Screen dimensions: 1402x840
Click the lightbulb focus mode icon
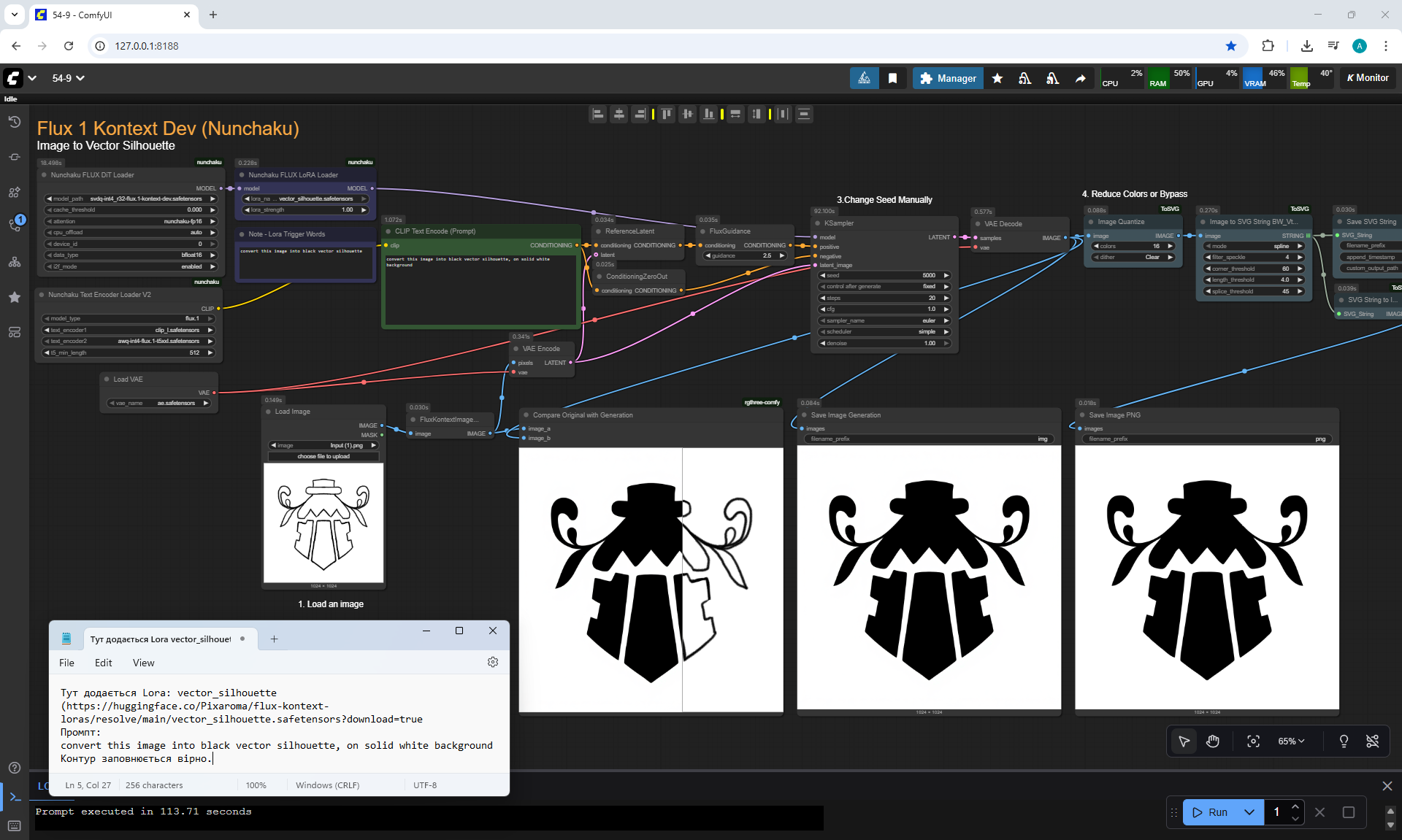1344,741
